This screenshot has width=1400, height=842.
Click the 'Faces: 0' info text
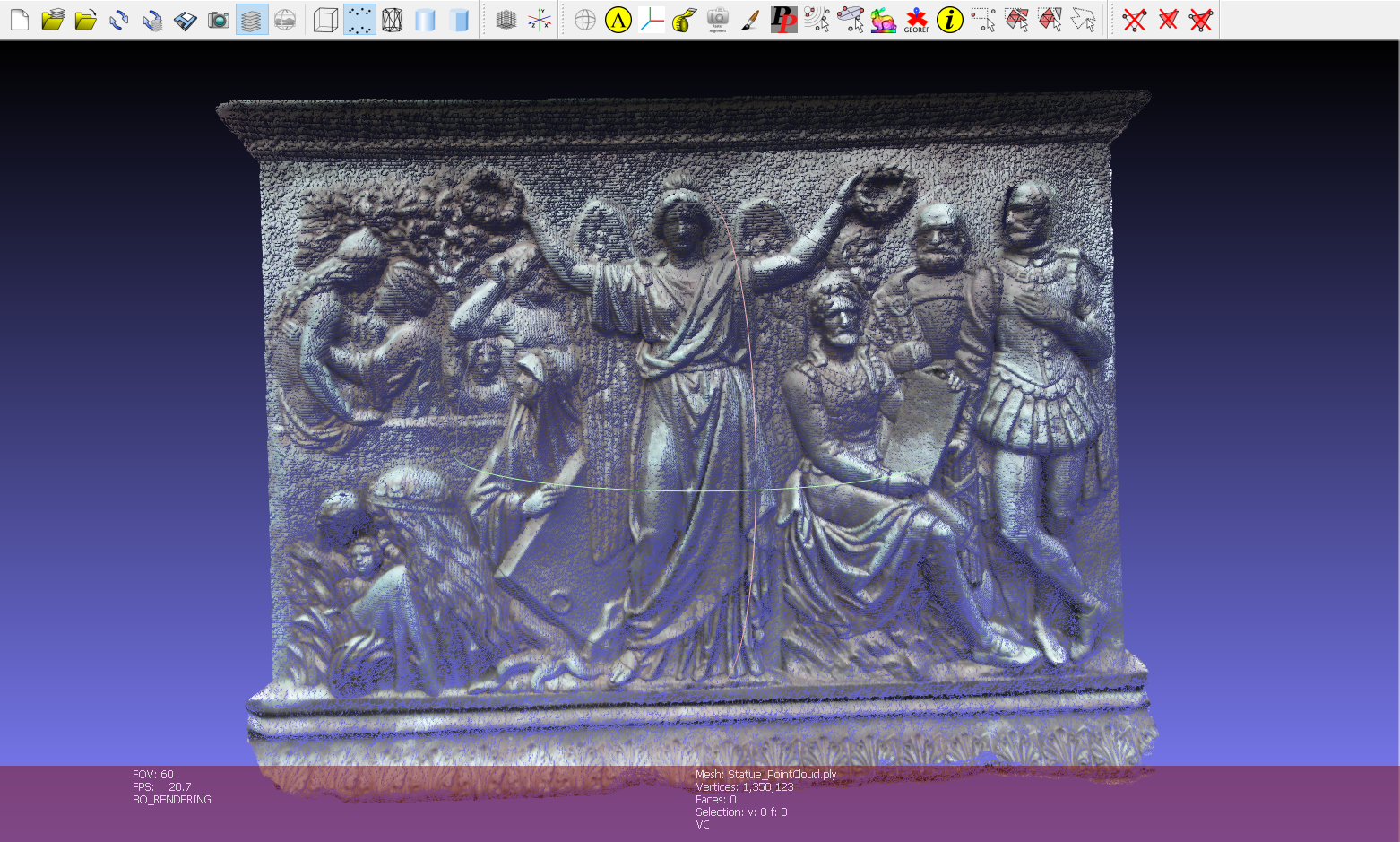coord(715,800)
